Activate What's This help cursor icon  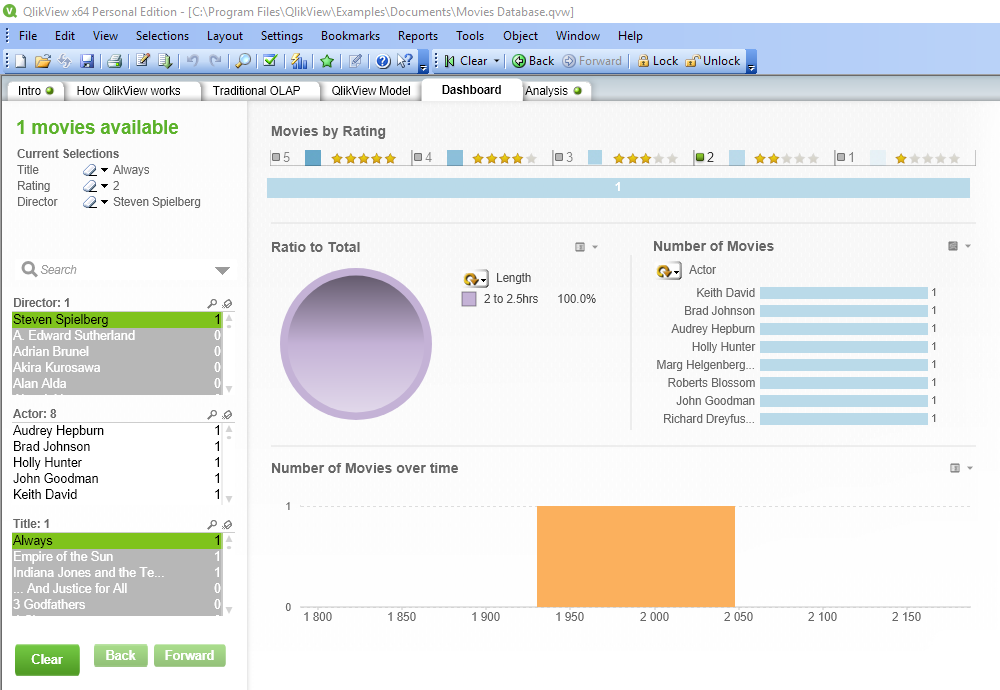(405, 61)
